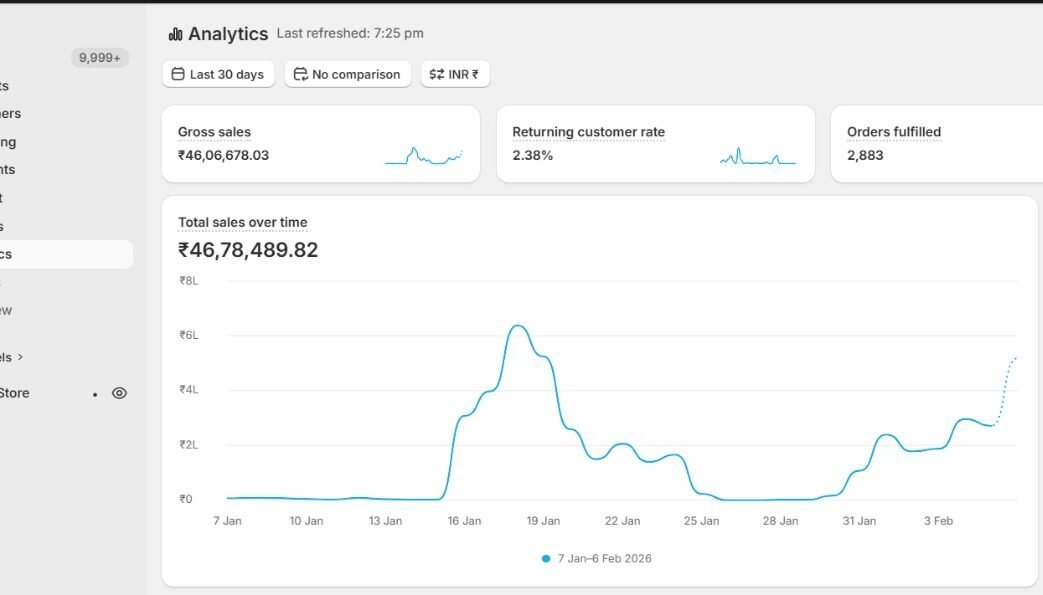Click the Analytics bar chart icon
Viewport: 1043px width, 595px height.
(x=176, y=34)
